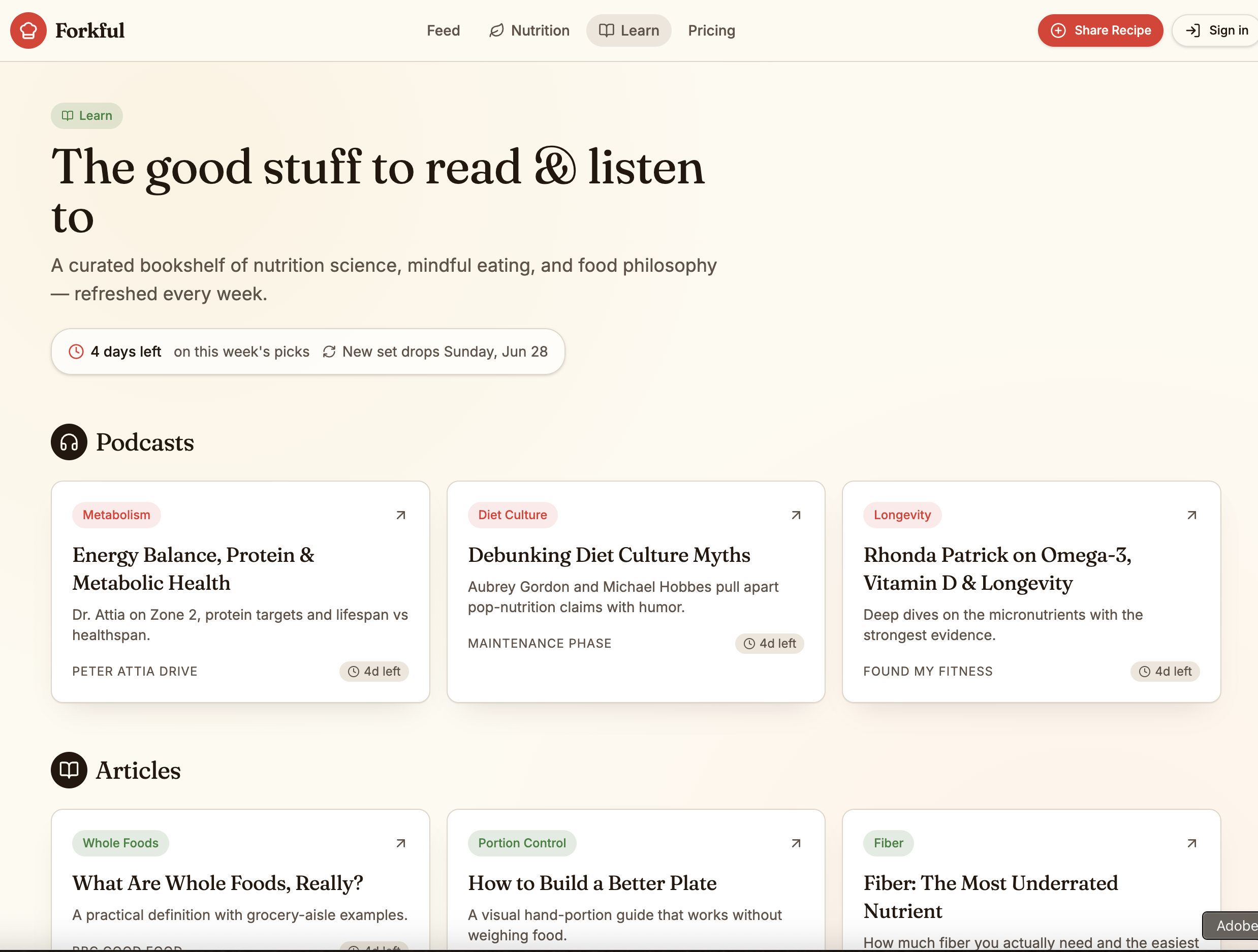
Task: Open the Feed nav item
Action: click(x=443, y=30)
